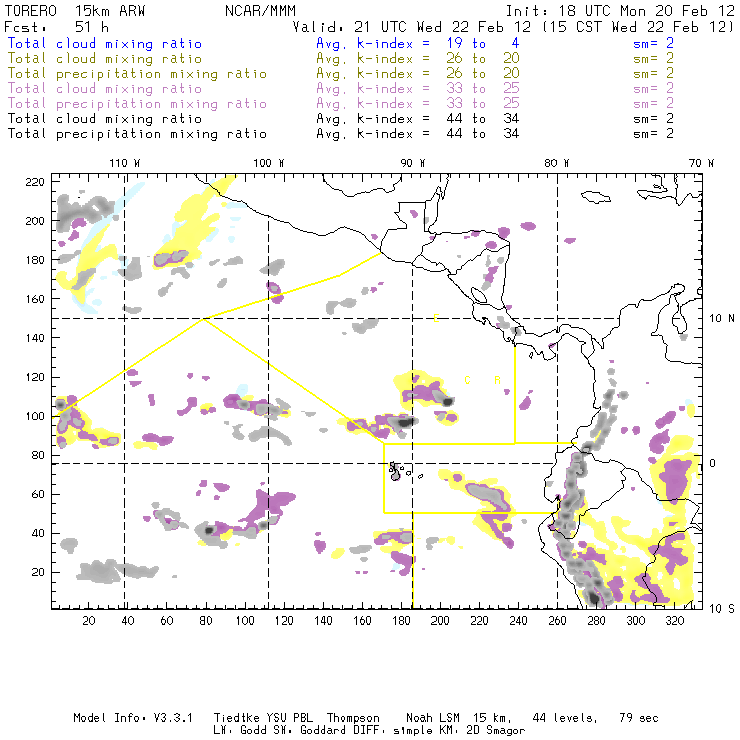740x740 pixels.
Task: Click the x-axis tick label "60"
Action: (167, 621)
